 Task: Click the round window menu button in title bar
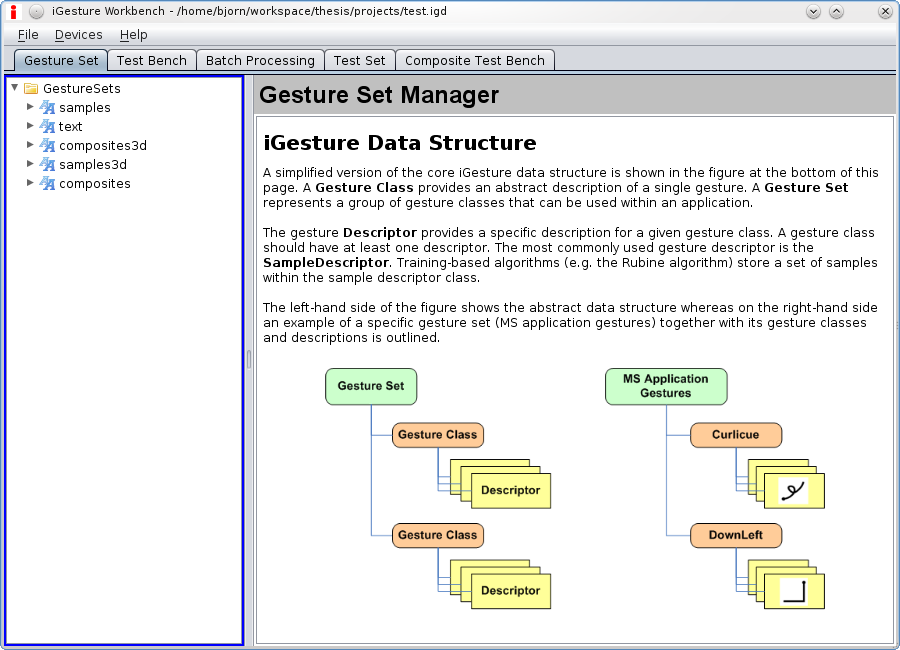tap(36, 12)
